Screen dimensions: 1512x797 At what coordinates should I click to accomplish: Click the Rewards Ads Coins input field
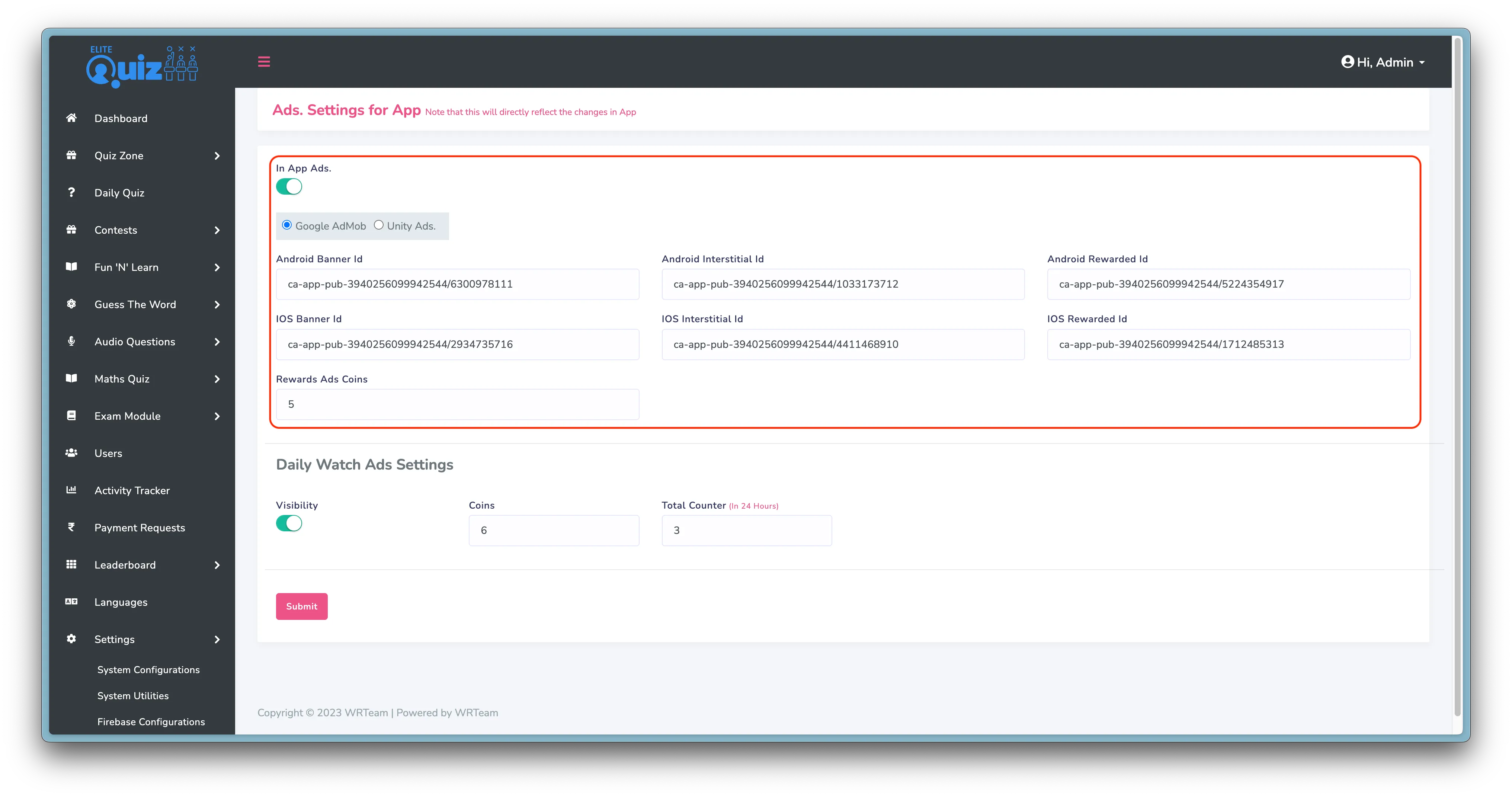point(457,404)
